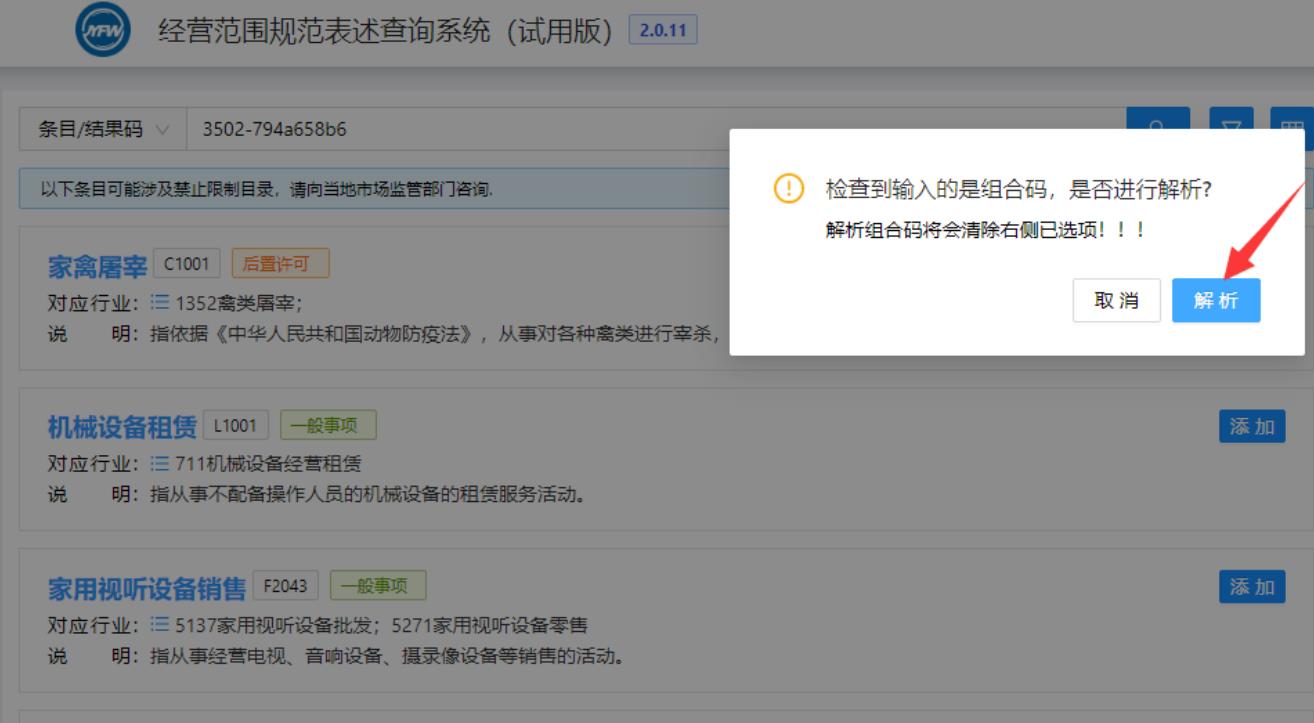
Task: Click the MFW logo in header
Action: click(x=103, y=32)
